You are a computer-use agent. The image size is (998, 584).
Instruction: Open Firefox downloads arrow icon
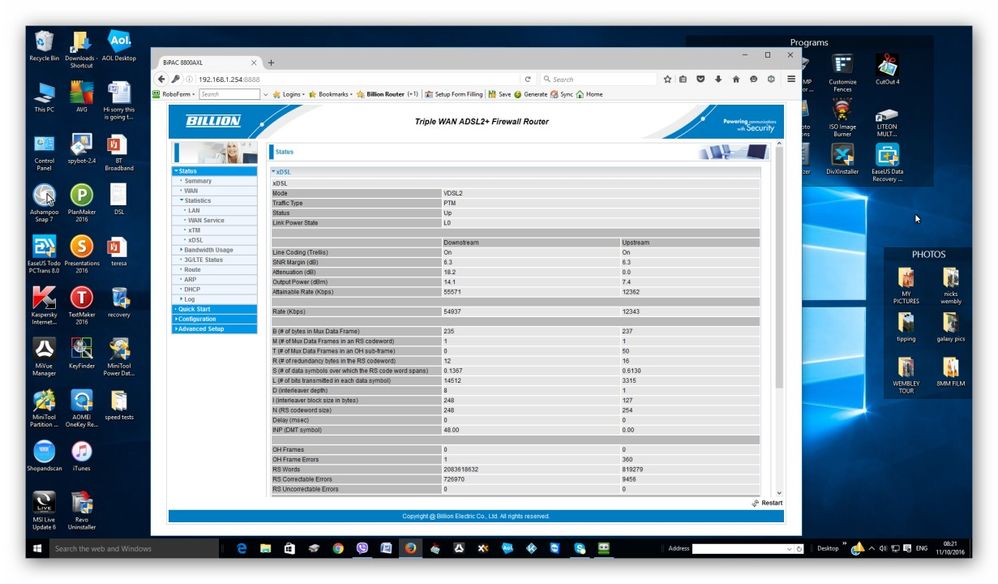[718, 79]
